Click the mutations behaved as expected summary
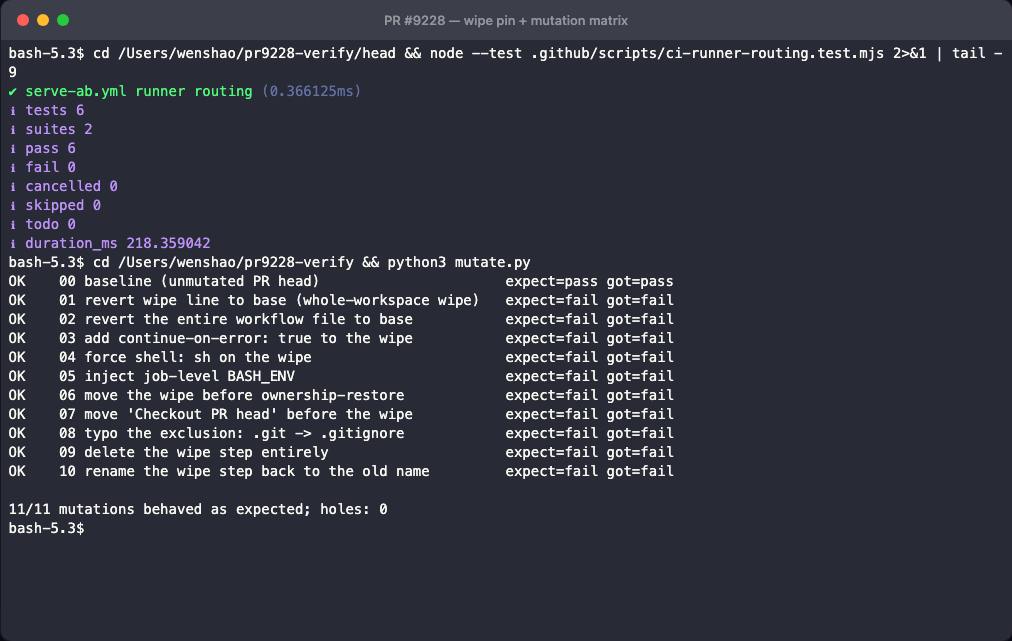1012x641 pixels. [x=197, y=509]
